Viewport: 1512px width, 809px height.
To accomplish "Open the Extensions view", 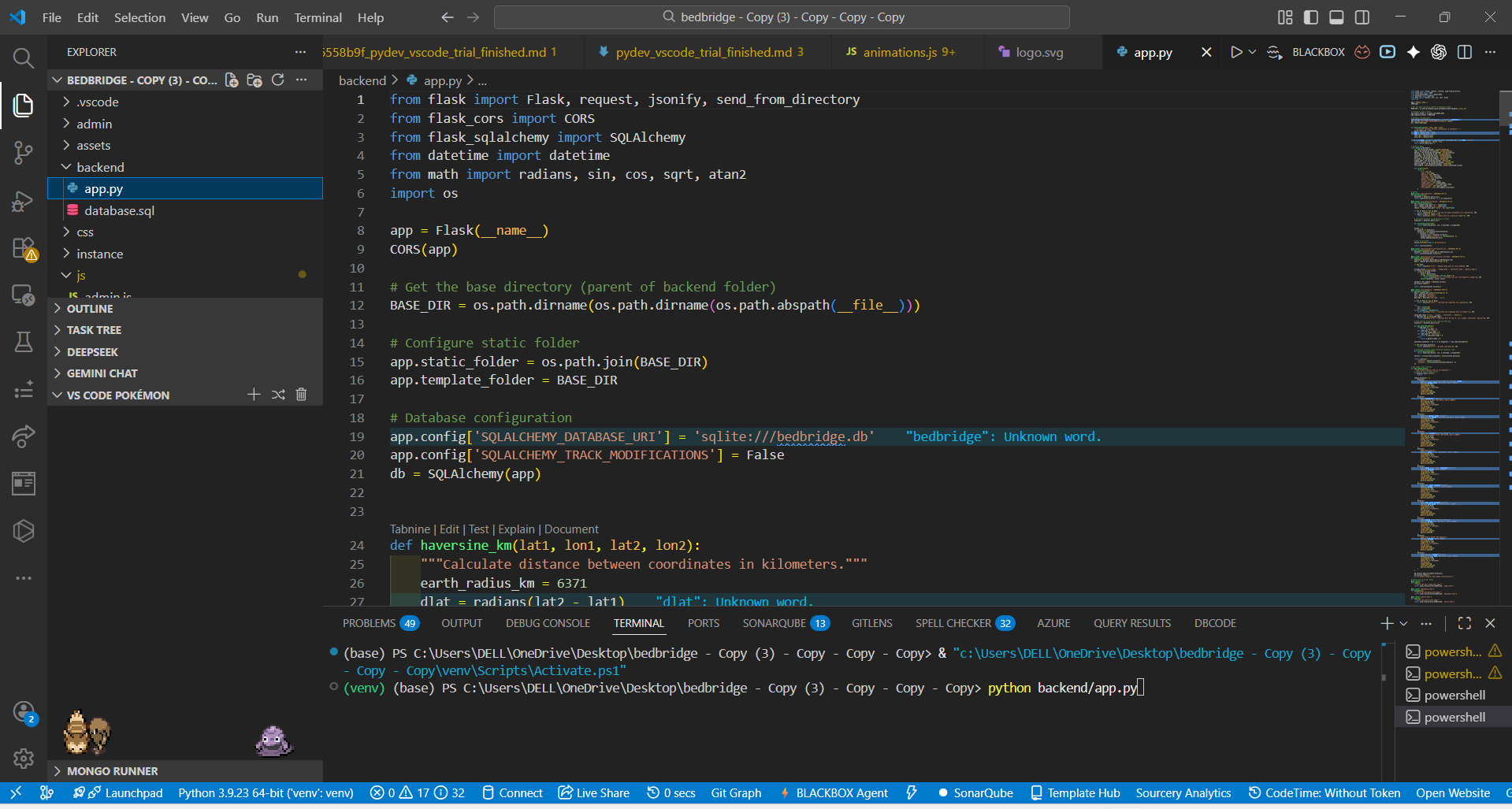I will click(23, 248).
